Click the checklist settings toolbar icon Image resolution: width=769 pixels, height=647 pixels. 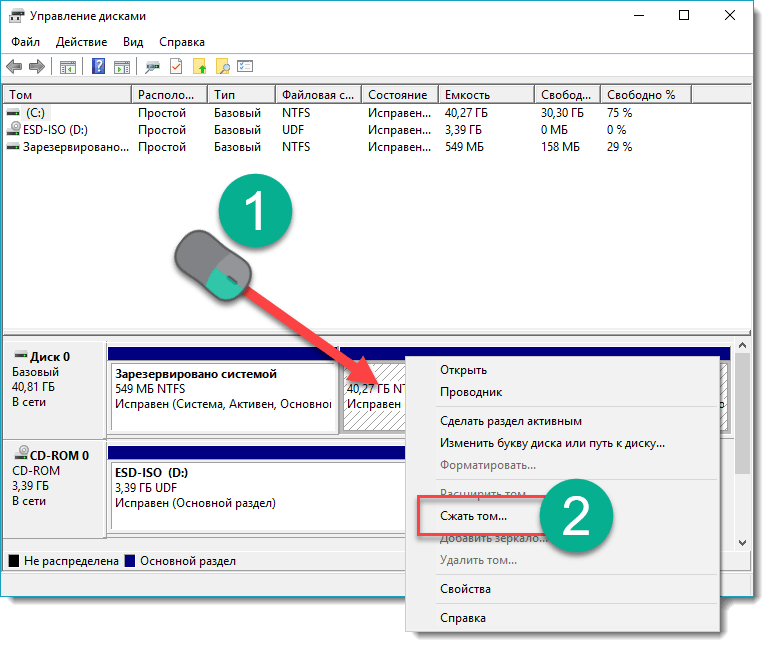pos(245,66)
